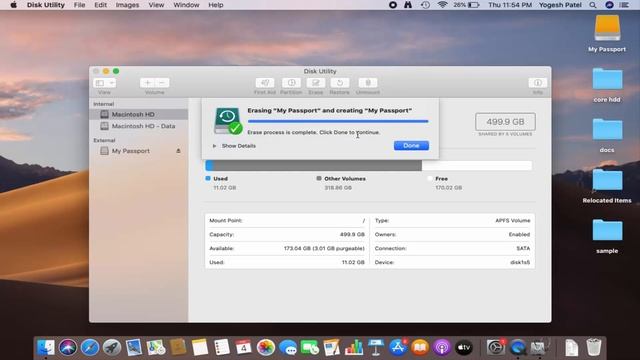Click the Done button in erase dialog
Screen dimensions: 640x360
point(411,145)
